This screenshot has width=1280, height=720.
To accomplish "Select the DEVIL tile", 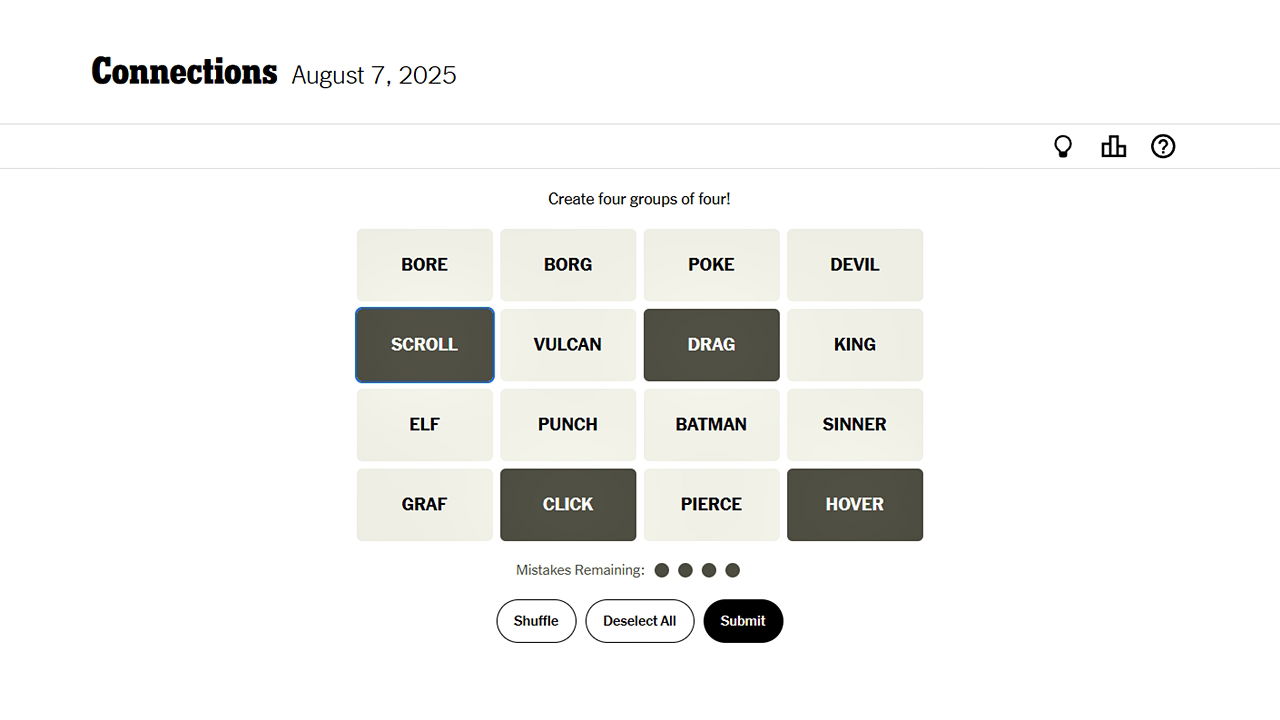I will coord(854,265).
